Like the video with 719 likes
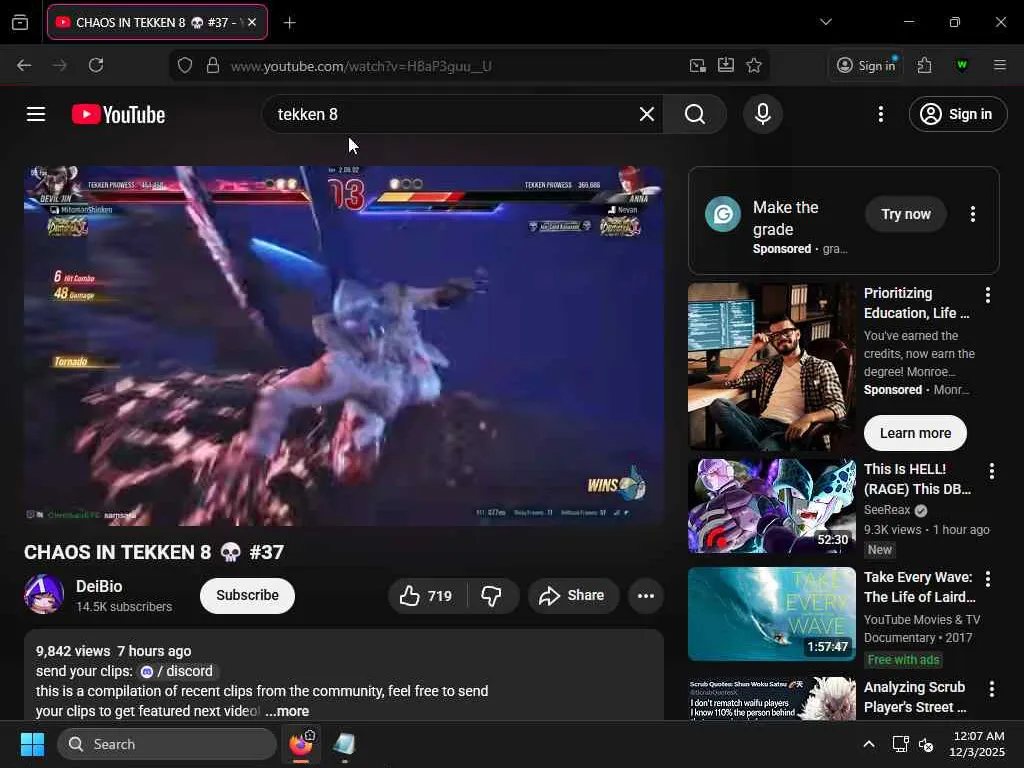Image resolution: width=1024 pixels, height=768 pixels. click(427, 596)
